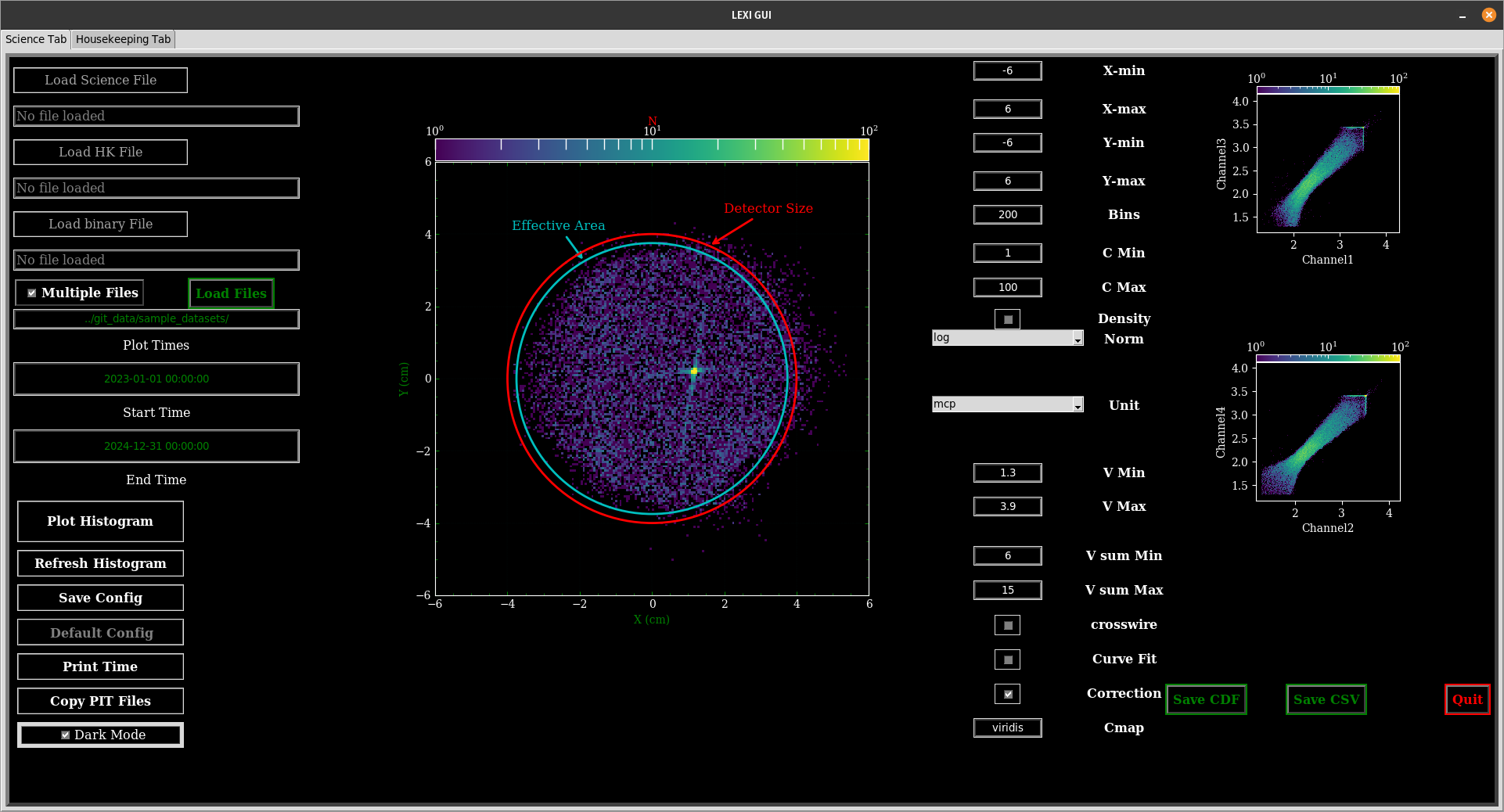Edit the C Min value field
The image size is (1504, 812).
[1007, 253]
